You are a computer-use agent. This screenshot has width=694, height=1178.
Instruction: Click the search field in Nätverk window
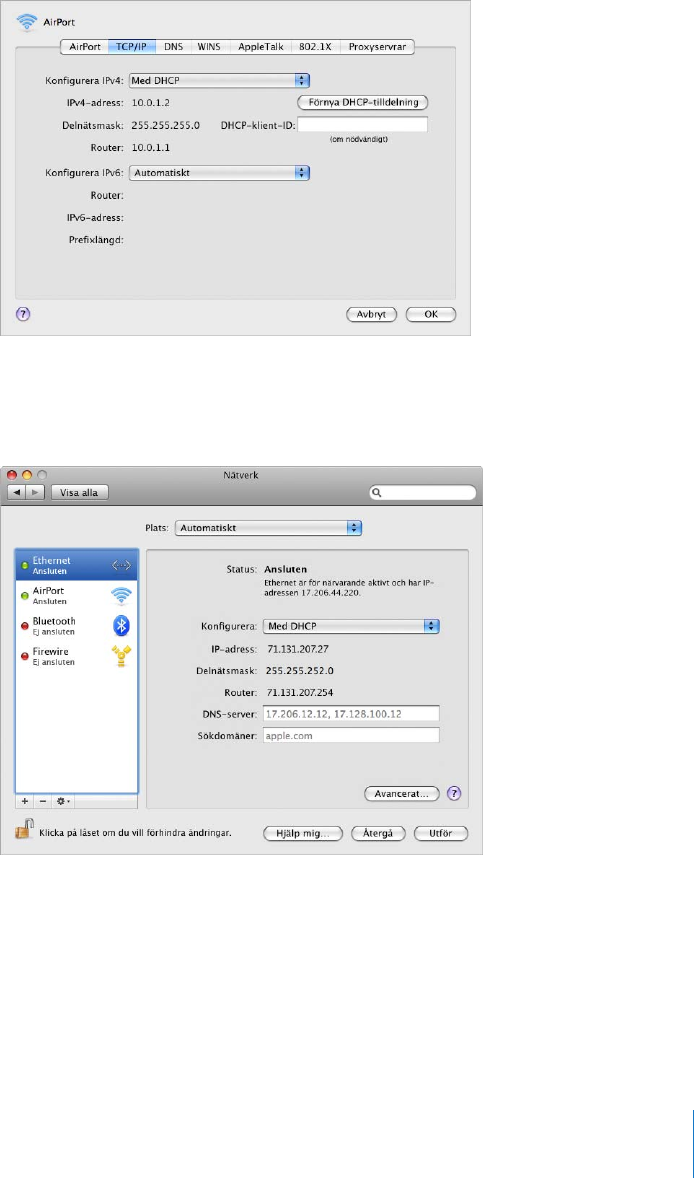click(423, 493)
